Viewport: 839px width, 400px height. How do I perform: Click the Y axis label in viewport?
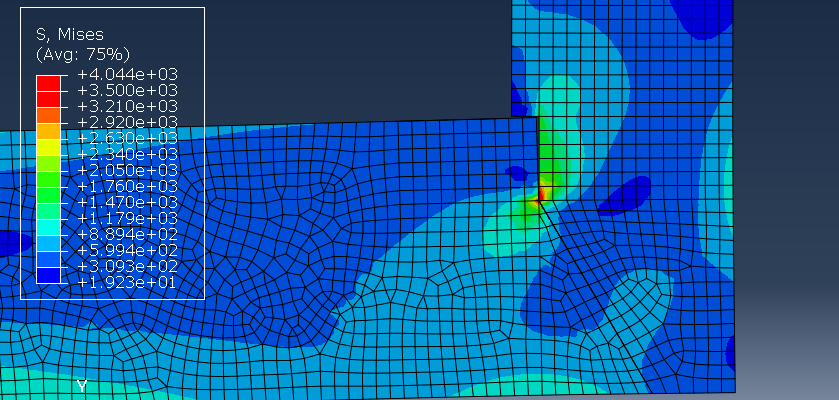point(82,386)
